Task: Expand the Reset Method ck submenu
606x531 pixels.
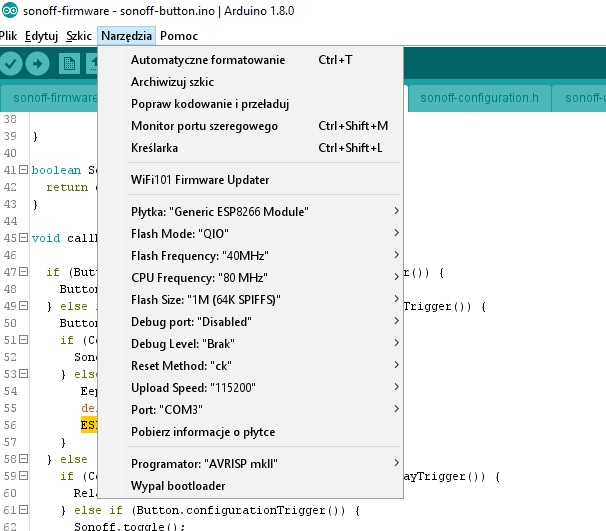Action: (250, 366)
